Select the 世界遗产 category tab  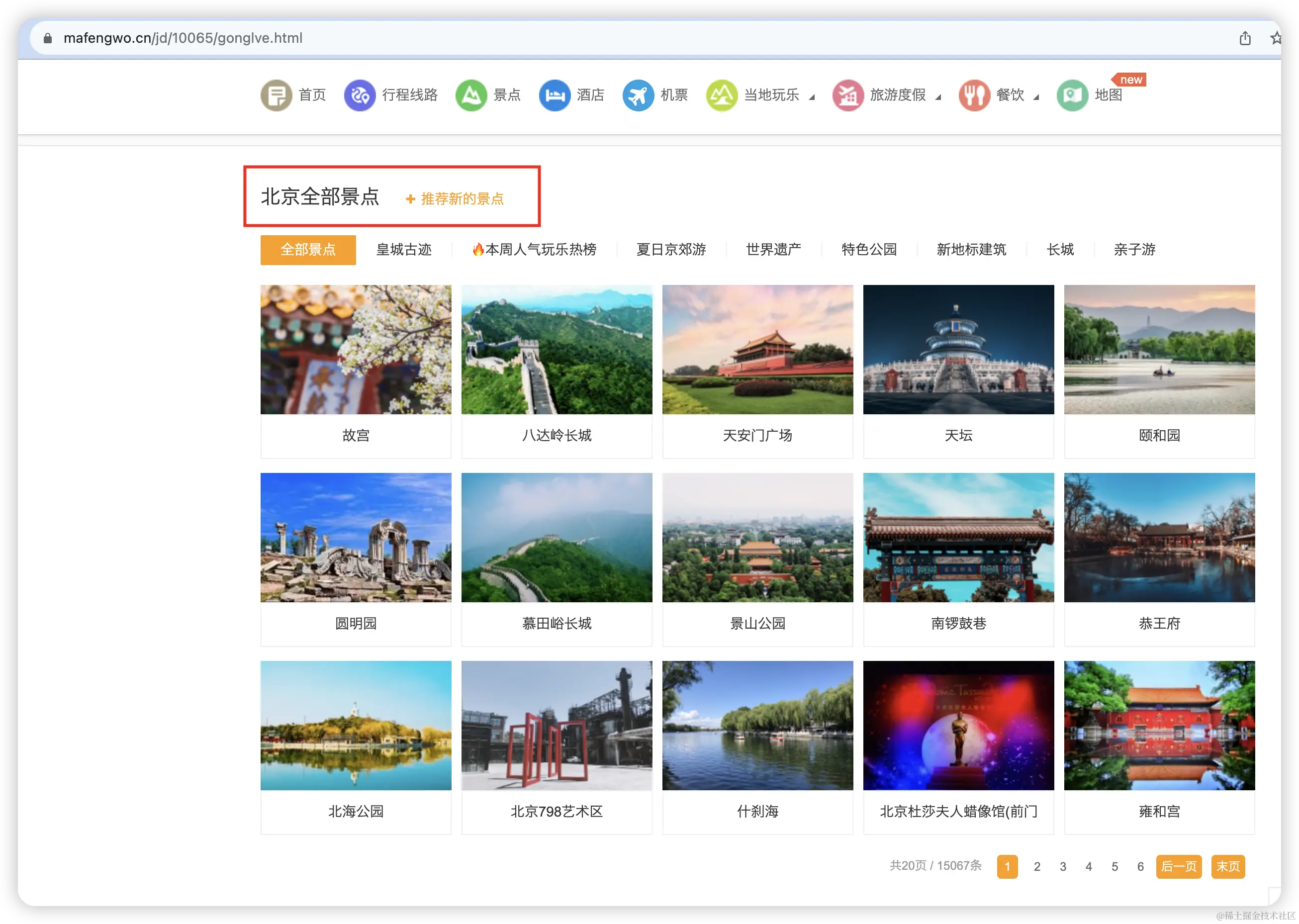tap(773, 249)
